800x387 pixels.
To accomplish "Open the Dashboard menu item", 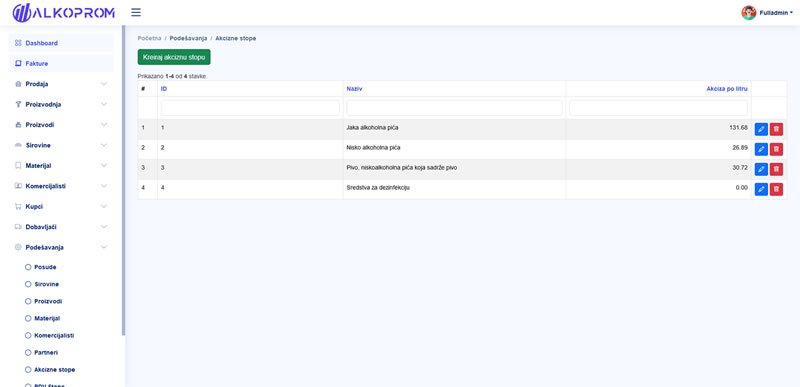I will (61, 43).
